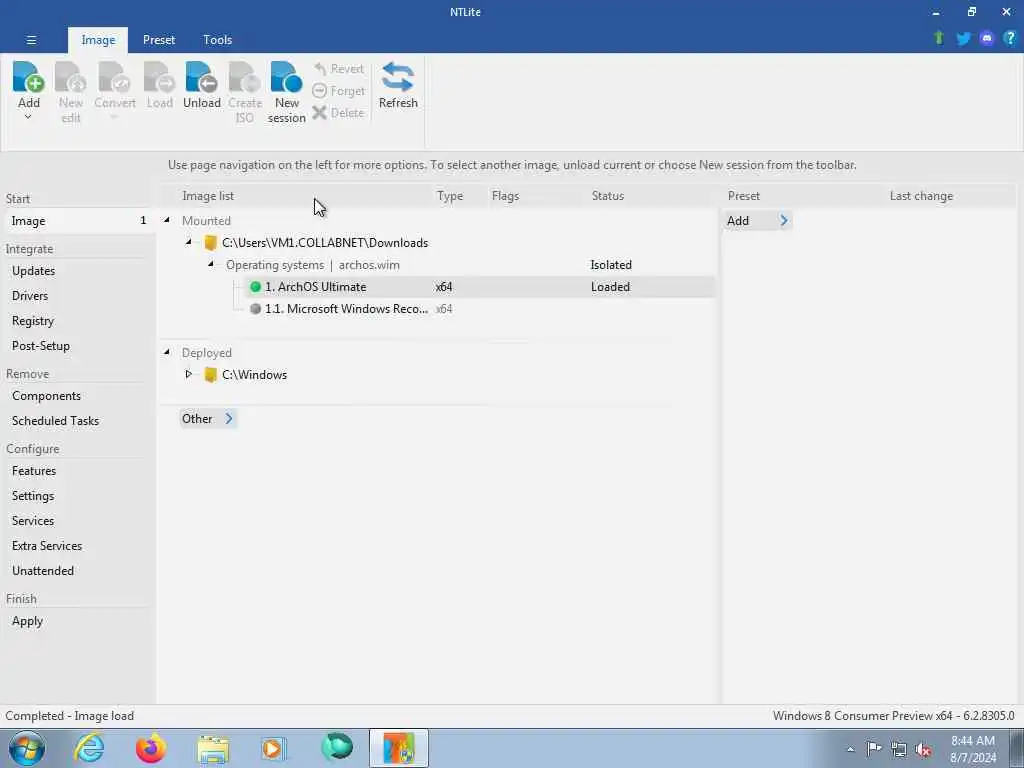This screenshot has width=1024, height=768.
Task: Click the gray dot beside Windows Recovery
Action: coord(255,309)
